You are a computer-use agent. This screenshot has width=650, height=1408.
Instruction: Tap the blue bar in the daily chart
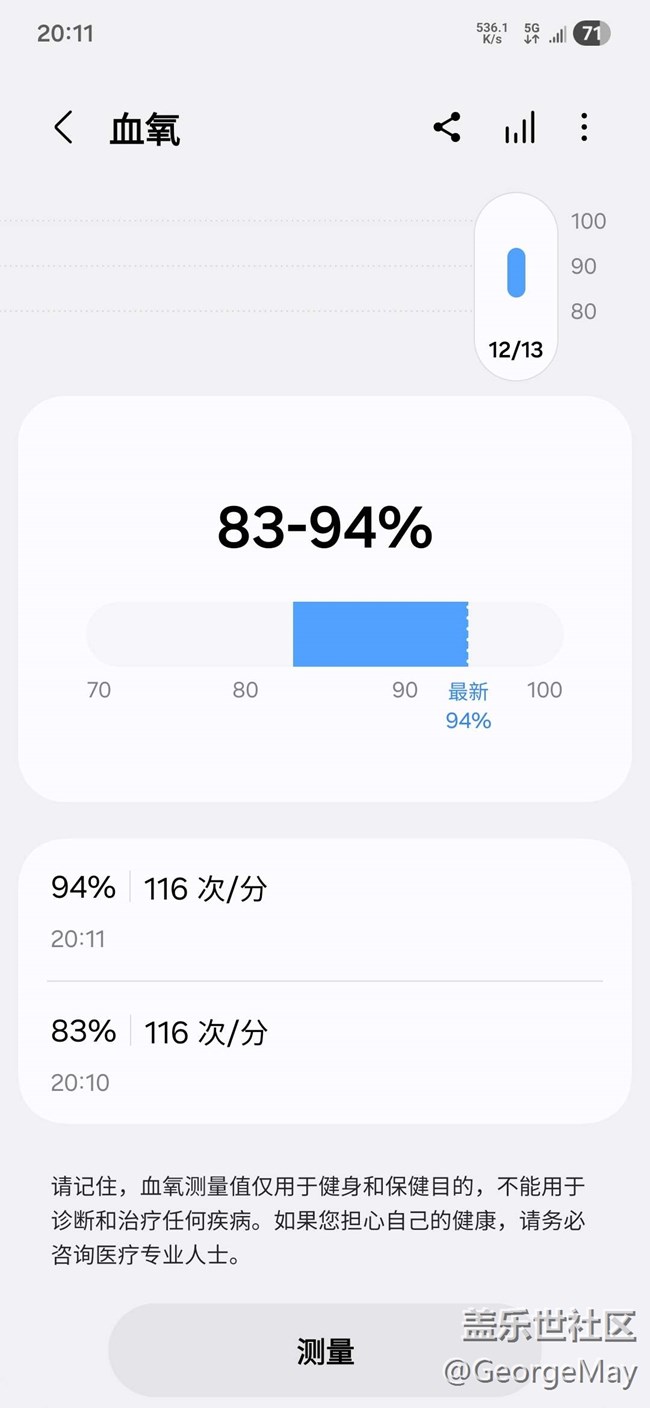[x=516, y=272]
